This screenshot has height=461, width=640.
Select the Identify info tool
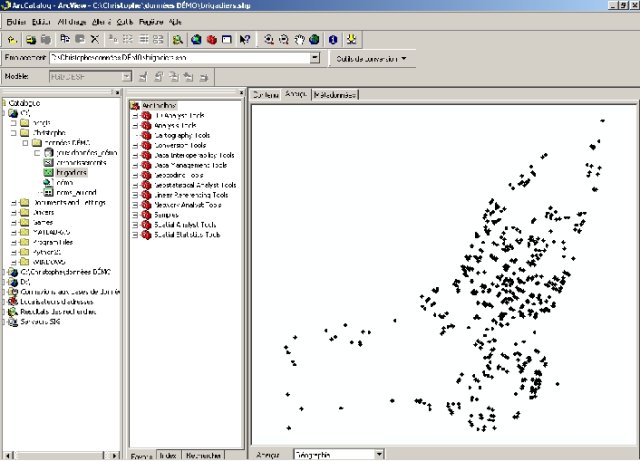pos(335,39)
